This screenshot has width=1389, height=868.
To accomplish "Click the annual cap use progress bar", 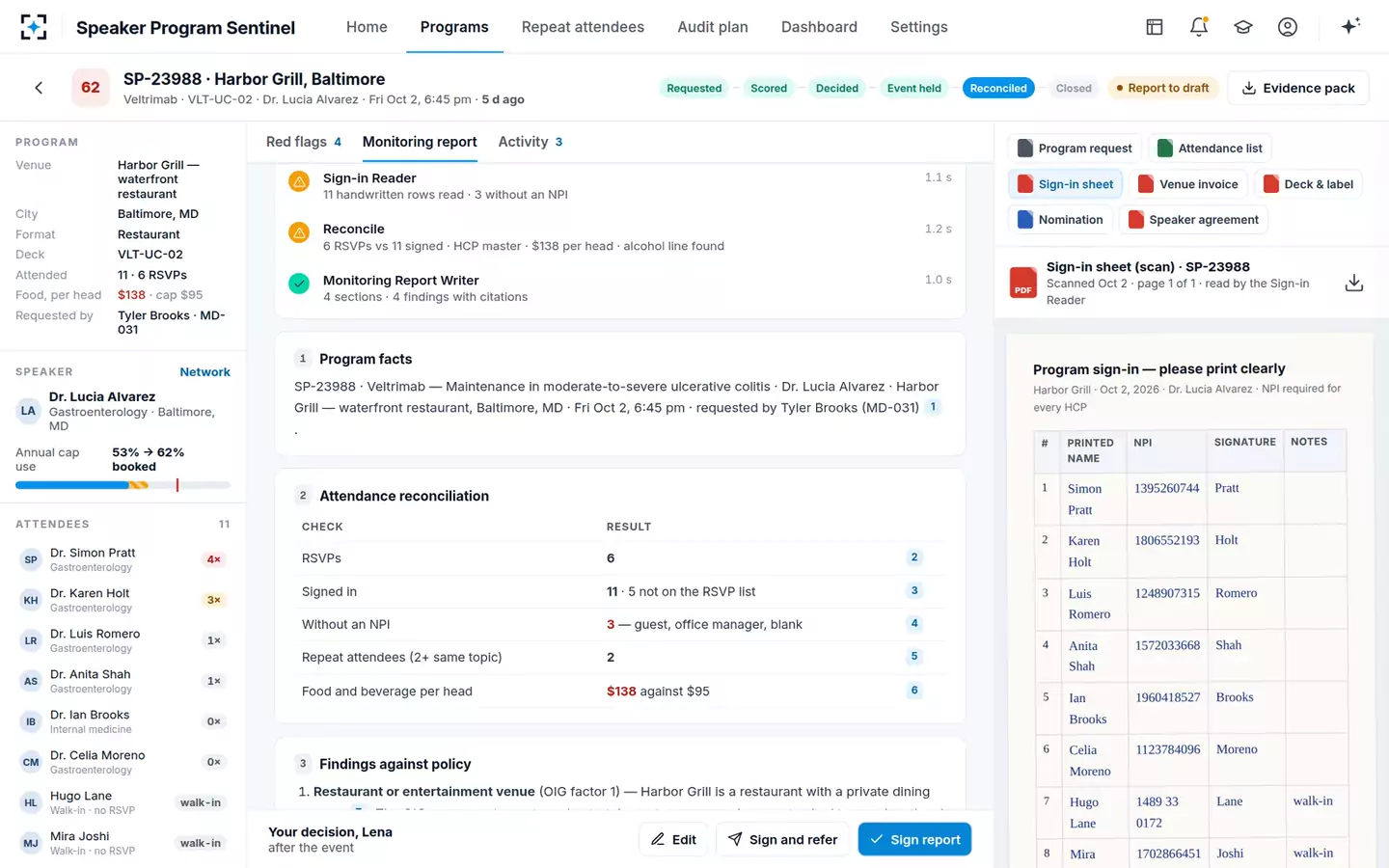I will pos(123,485).
